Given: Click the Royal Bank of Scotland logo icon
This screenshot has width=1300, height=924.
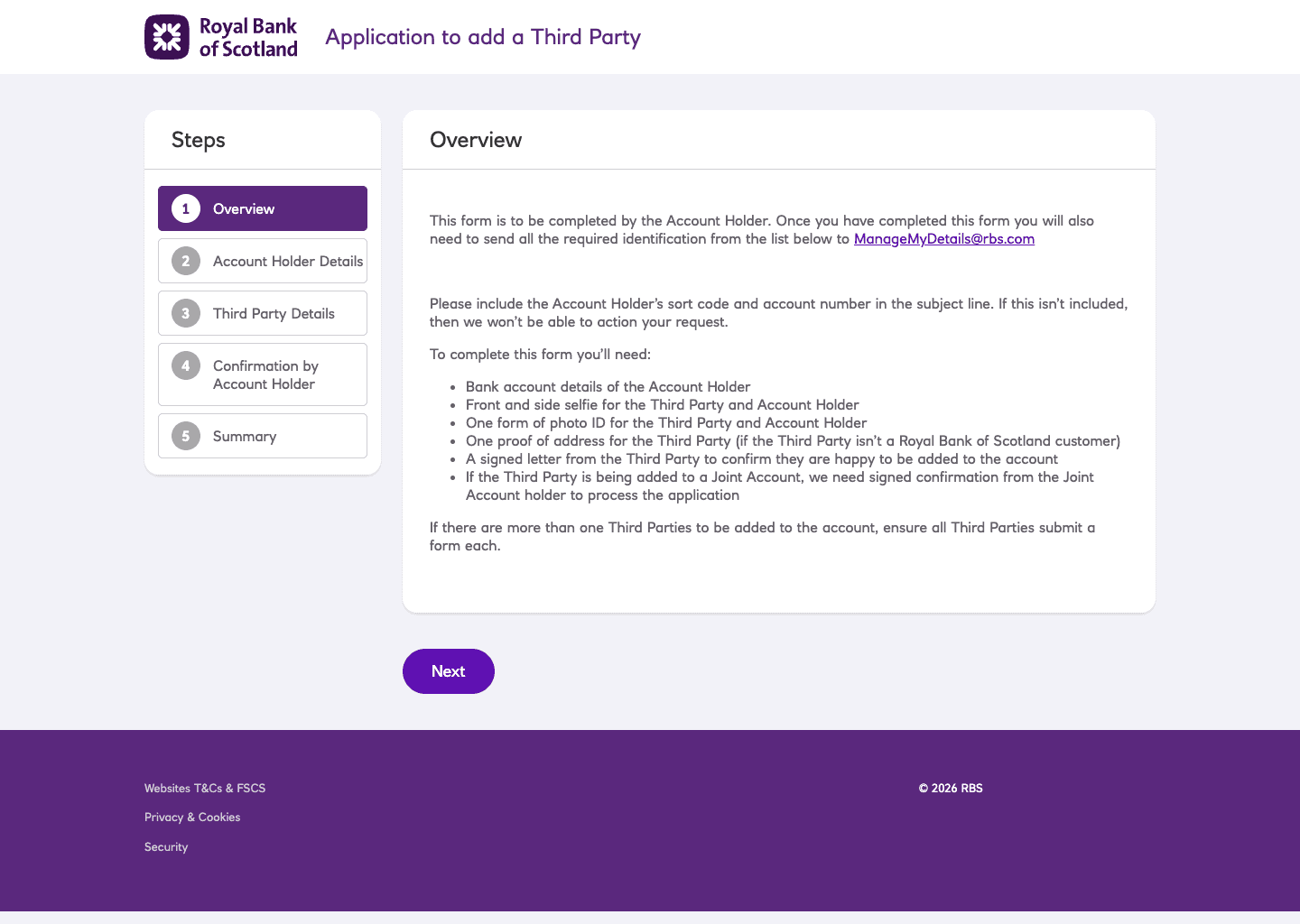Looking at the screenshot, I should [167, 37].
